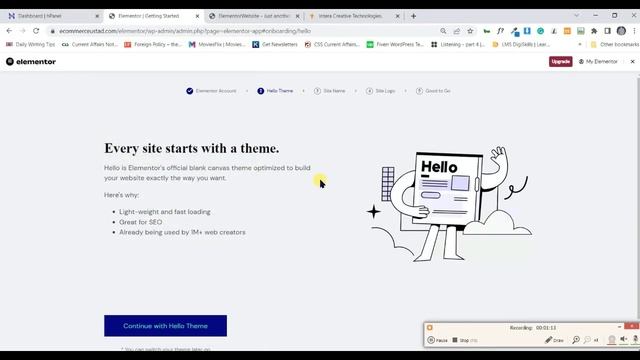Select the Hello Theme step
This screenshot has height=360, width=640.
click(275, 91)
